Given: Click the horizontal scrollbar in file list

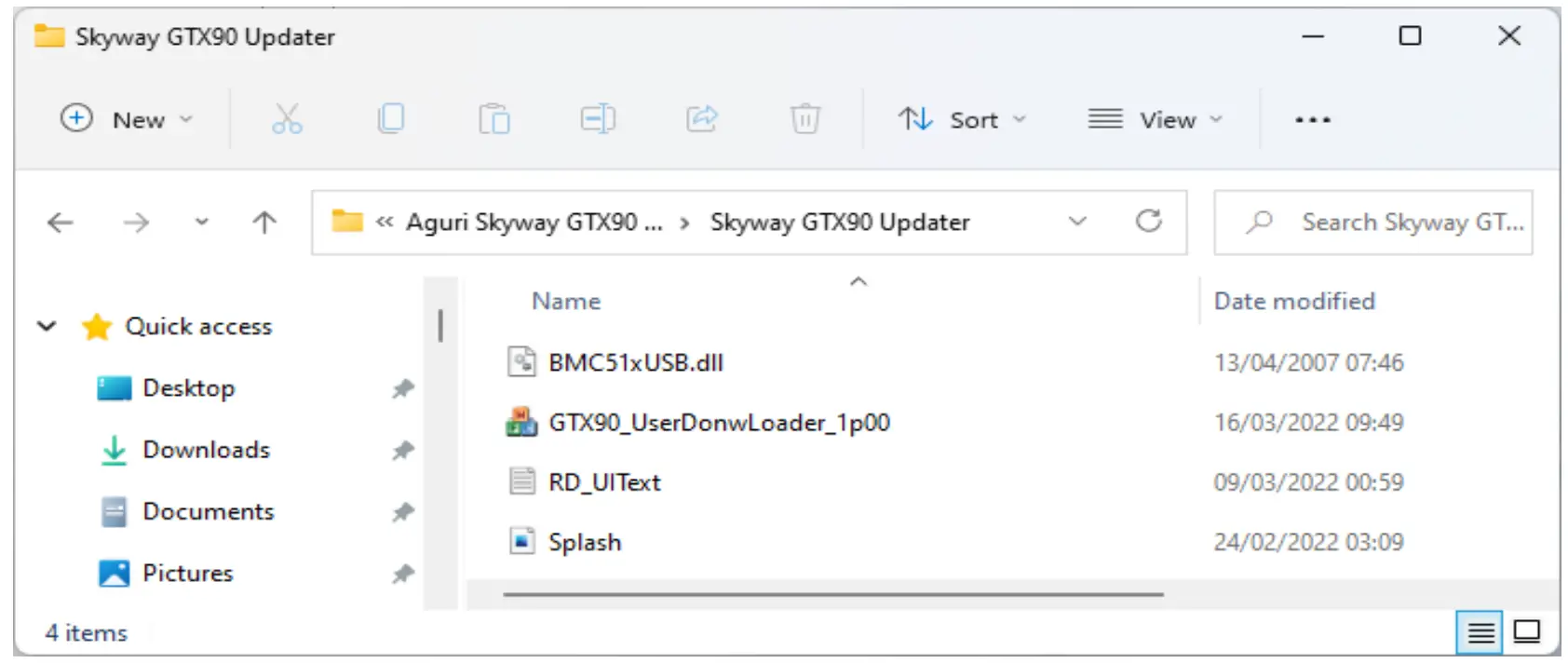Looking at the screenshot, I should tap(833, 593).
